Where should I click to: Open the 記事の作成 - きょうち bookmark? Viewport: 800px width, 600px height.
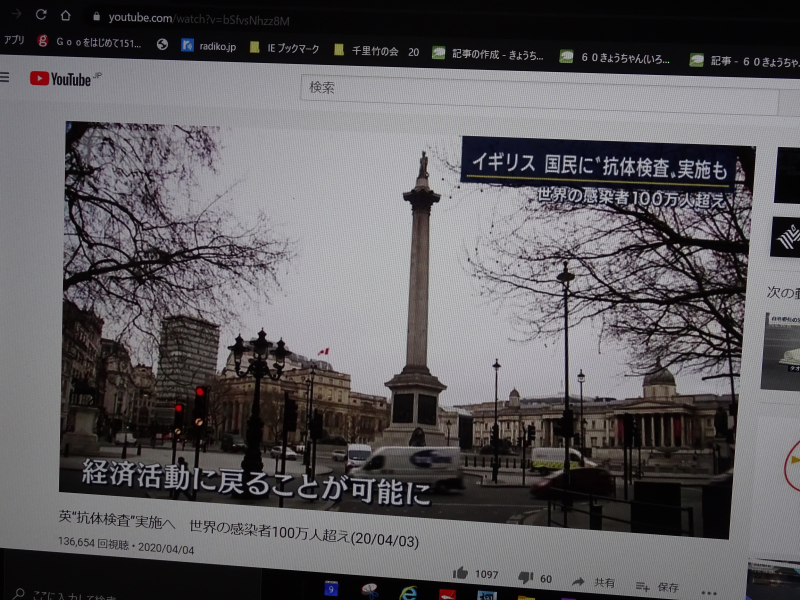[488, 54]
